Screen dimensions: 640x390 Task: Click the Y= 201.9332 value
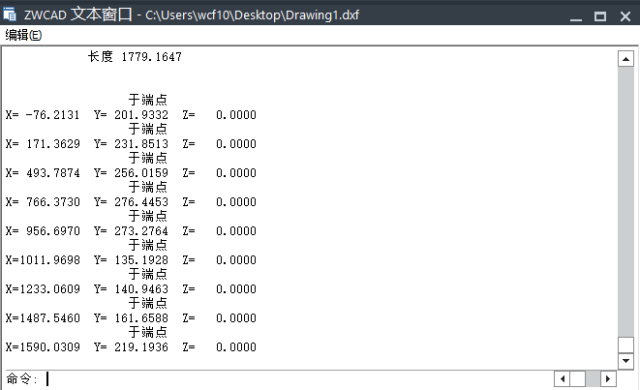[x=131, y=115]
